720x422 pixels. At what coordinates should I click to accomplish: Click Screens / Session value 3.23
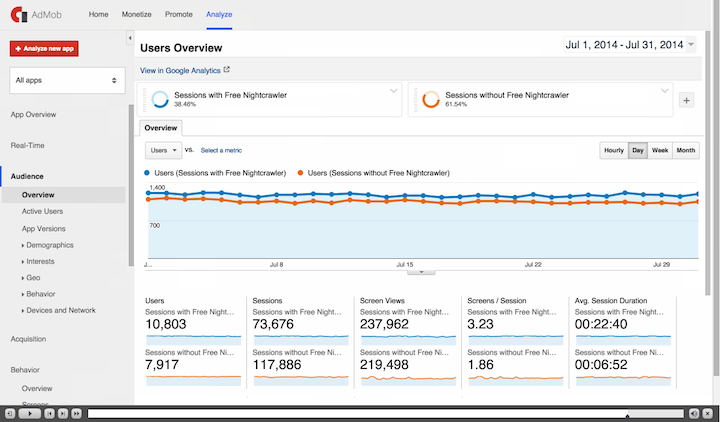[480, 324]
